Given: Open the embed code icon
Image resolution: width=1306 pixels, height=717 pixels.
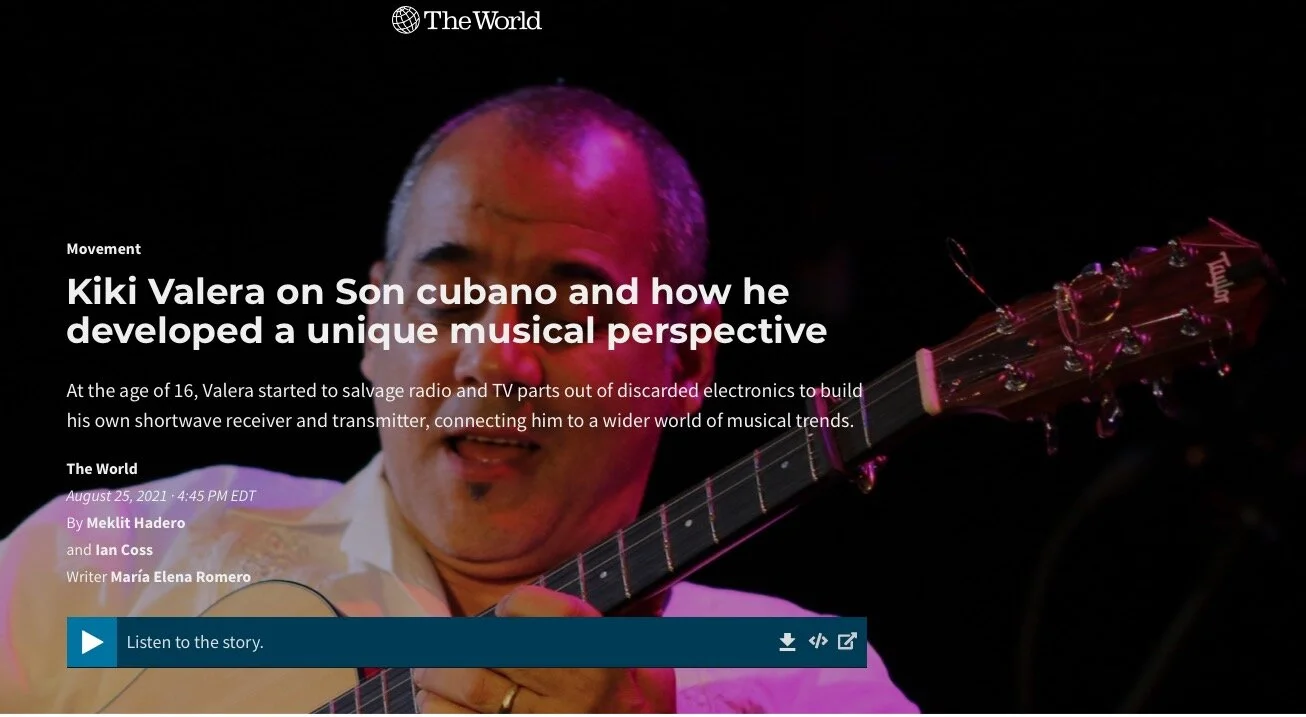Looking at the screenshot, I should 818,641.
